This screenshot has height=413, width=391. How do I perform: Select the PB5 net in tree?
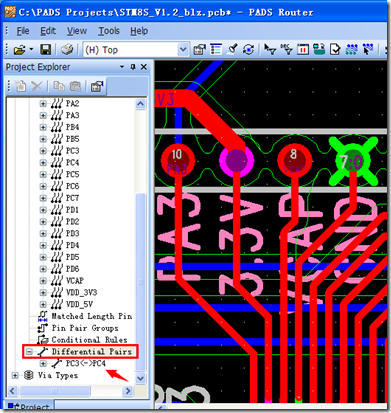[72, 139]
